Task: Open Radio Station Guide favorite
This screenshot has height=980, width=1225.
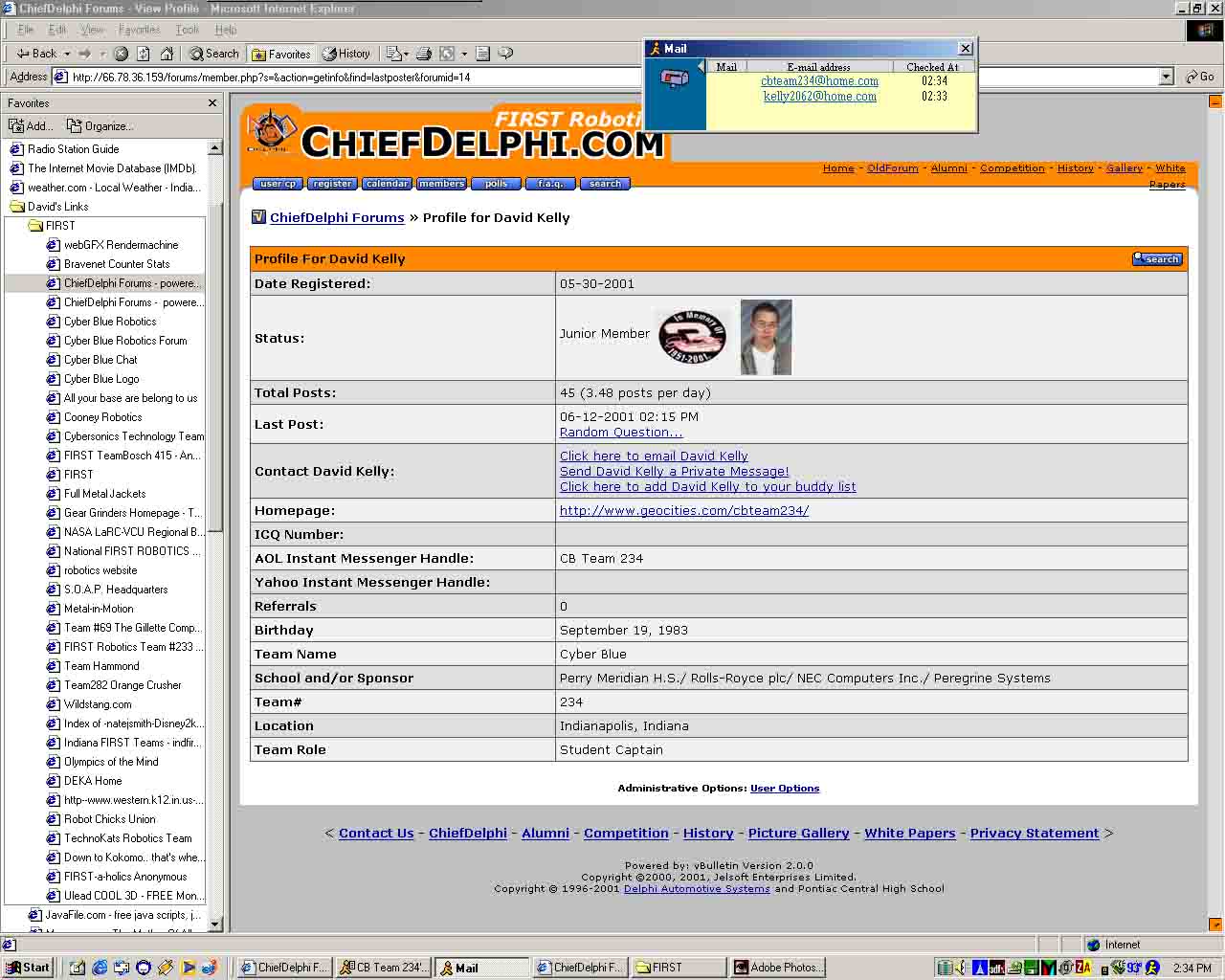Action: point(64,149)
